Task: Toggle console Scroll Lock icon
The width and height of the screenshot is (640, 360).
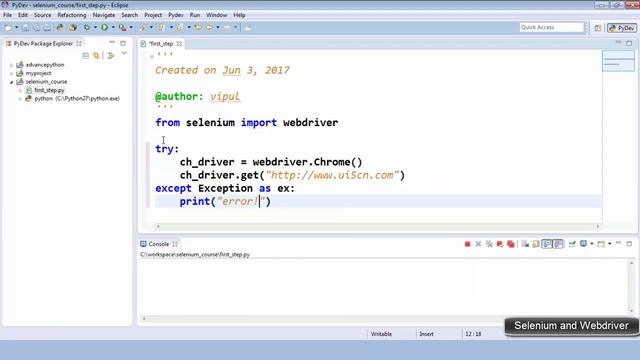Action: [x=536, y=244]
